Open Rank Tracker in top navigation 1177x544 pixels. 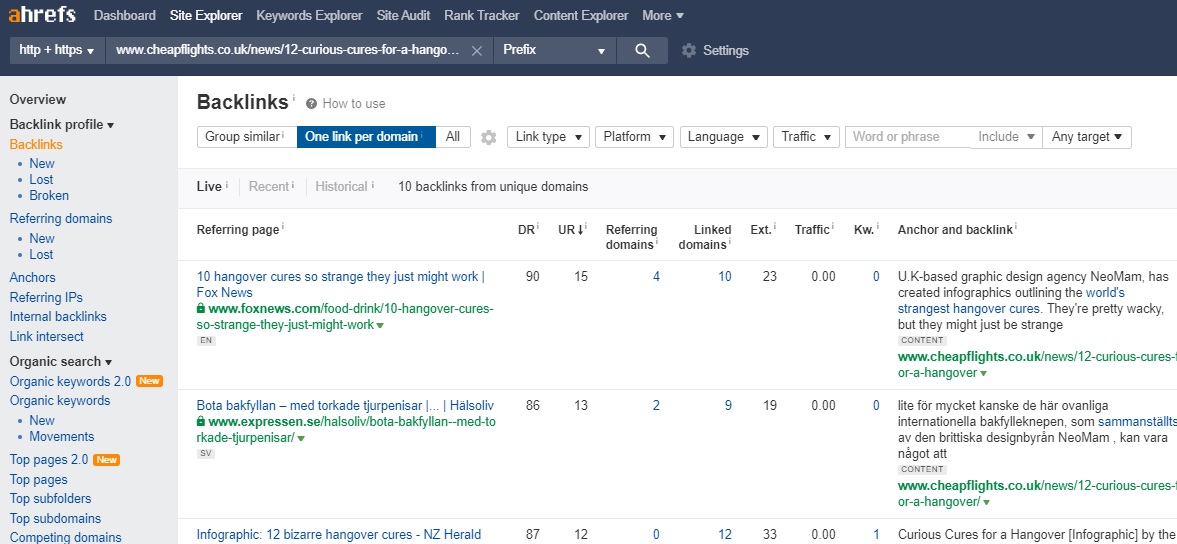point(482,15)
